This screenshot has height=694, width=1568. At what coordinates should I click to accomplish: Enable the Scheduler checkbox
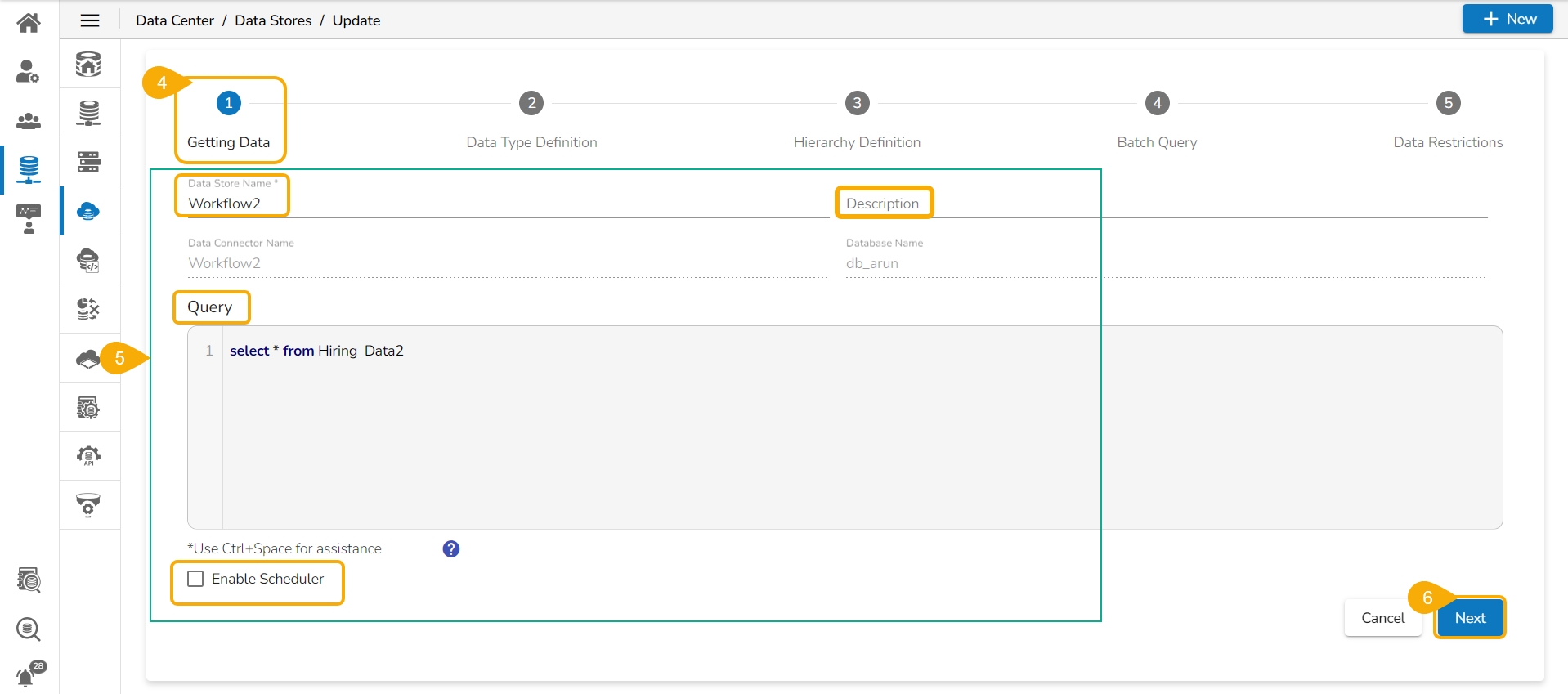click(196, 579)
